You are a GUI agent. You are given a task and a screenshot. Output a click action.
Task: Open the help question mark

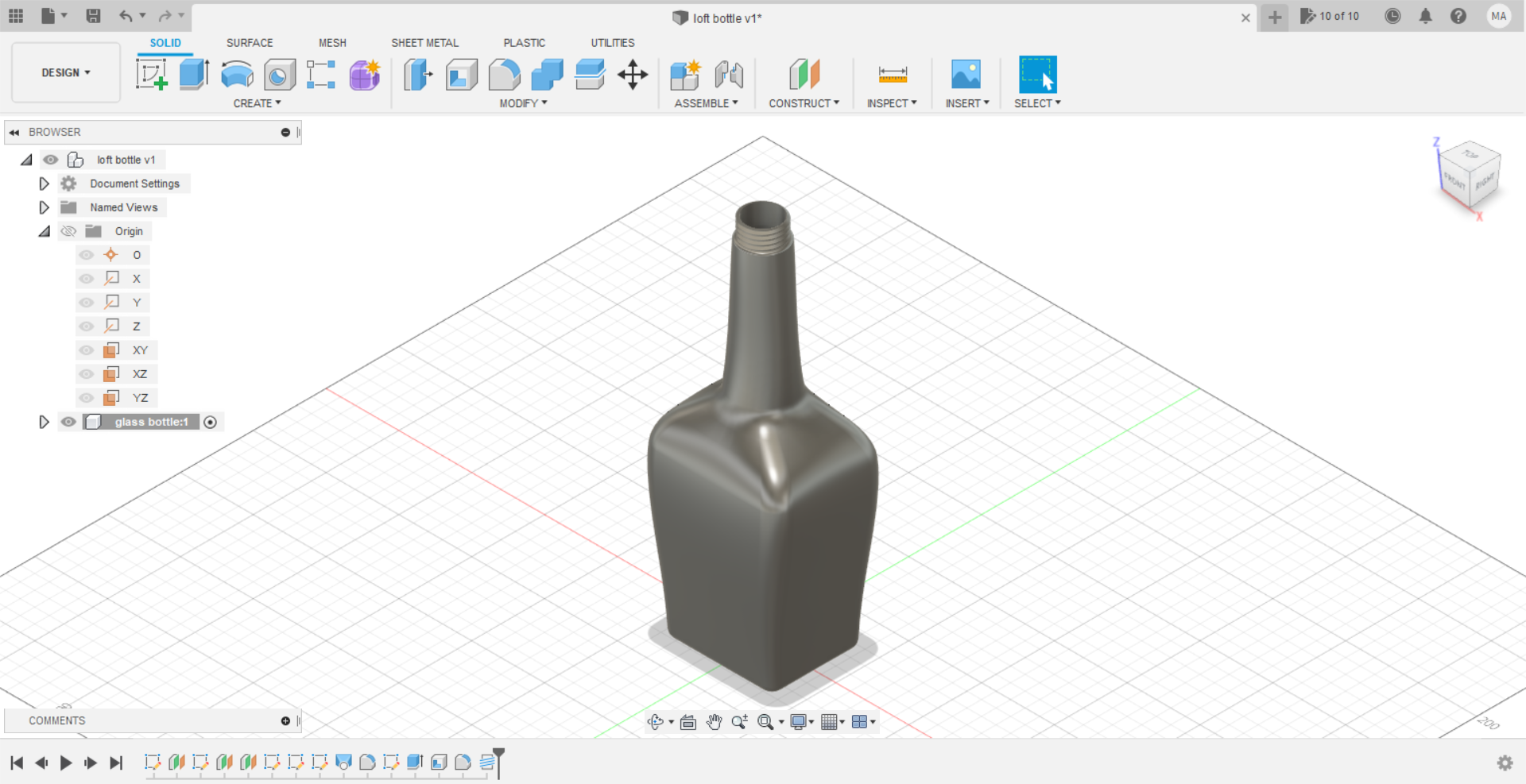coord(1458,16)
